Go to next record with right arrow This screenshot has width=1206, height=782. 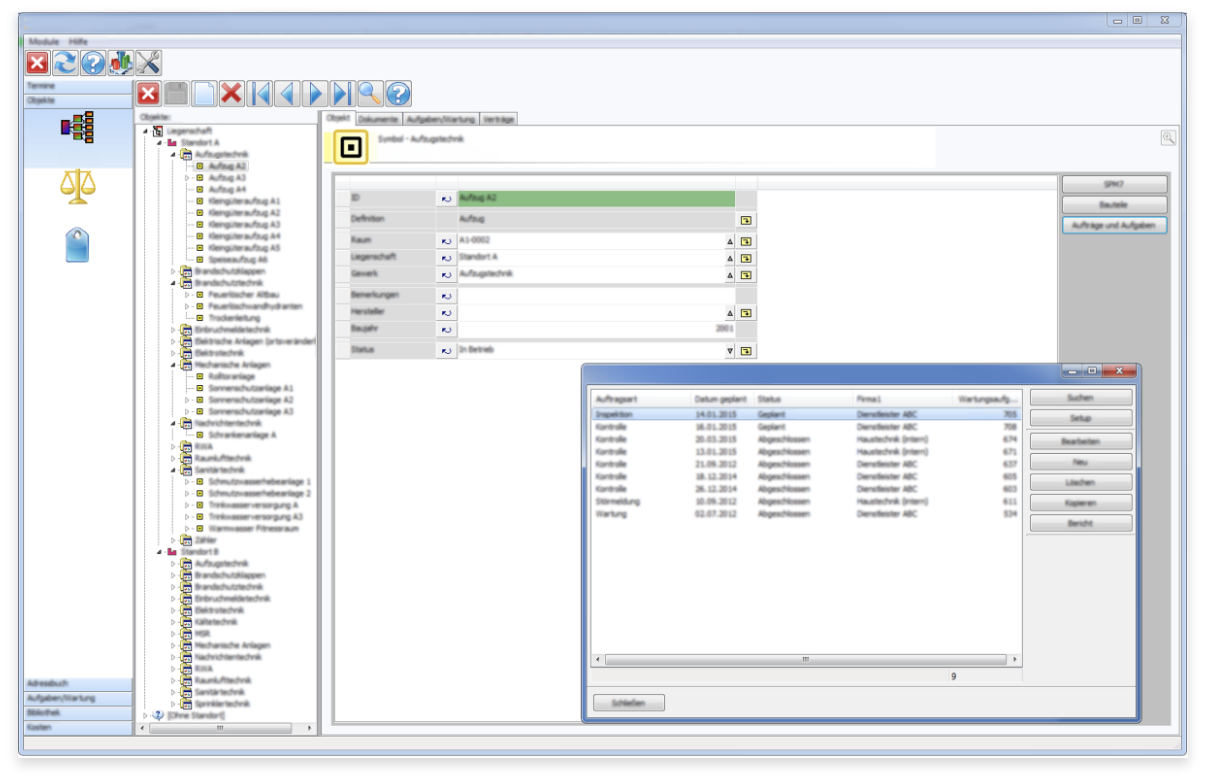[315, 94]
